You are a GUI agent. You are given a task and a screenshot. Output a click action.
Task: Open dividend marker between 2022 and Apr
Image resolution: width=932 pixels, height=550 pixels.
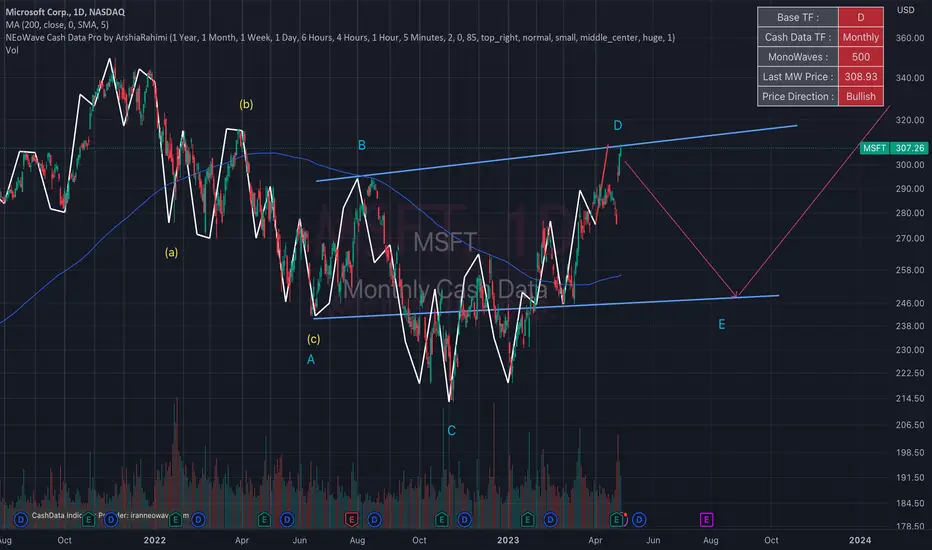[198, 520]
